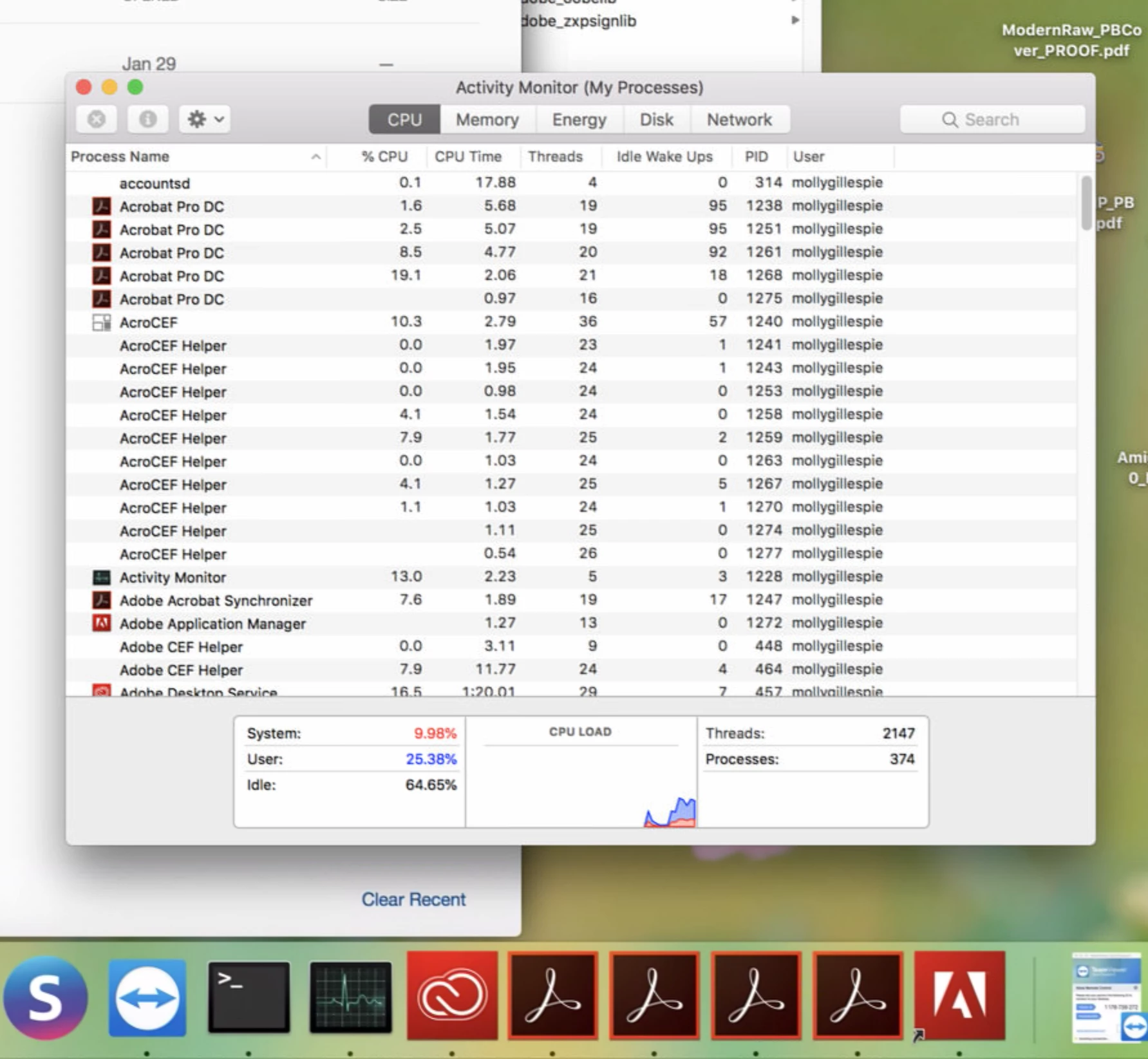The width and height of the screenshot is (1148, 1059).
Task: Click the Idle 64.65% value
Action: [x=431, y=785]
